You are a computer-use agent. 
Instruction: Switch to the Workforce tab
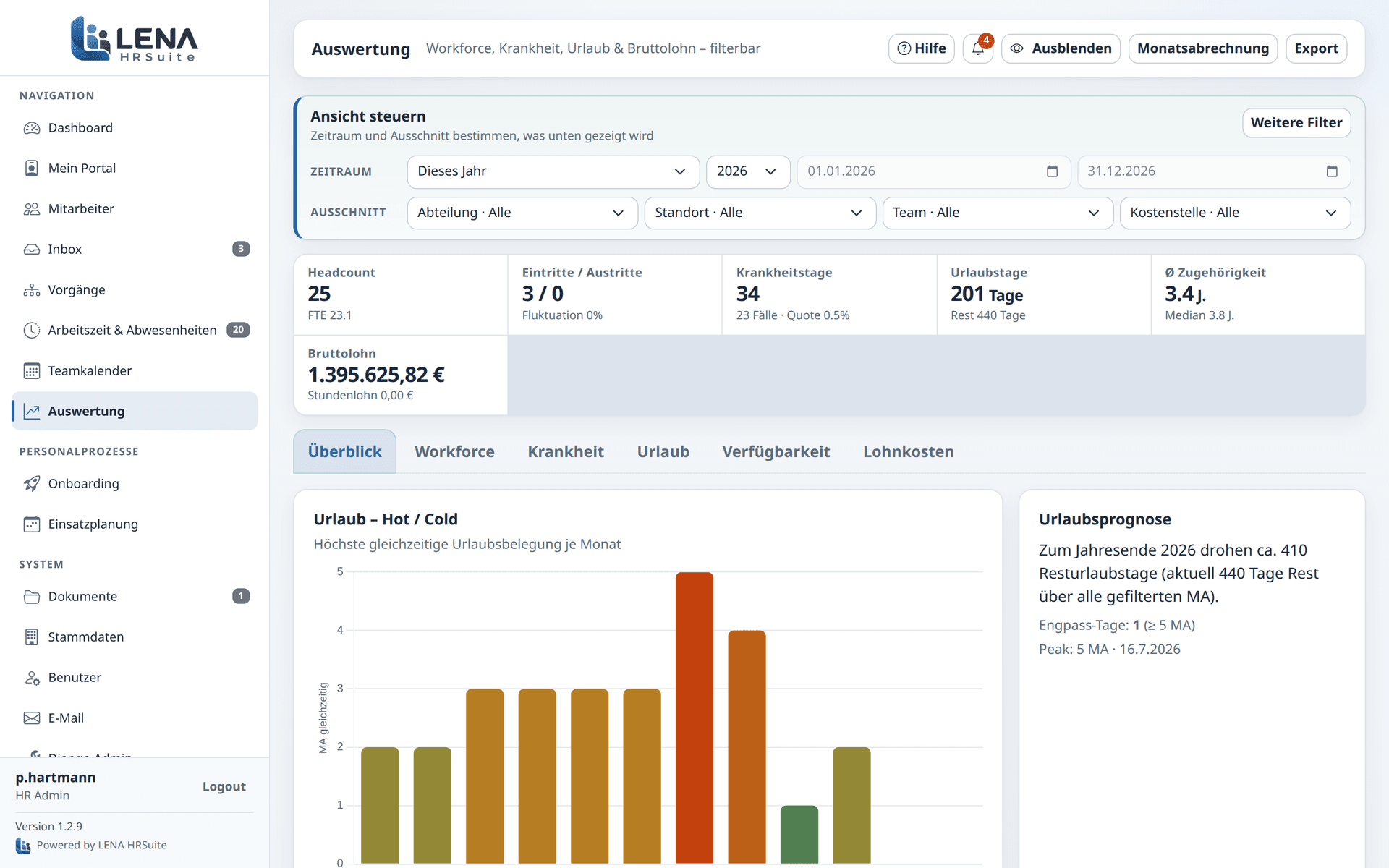point(454,452)
